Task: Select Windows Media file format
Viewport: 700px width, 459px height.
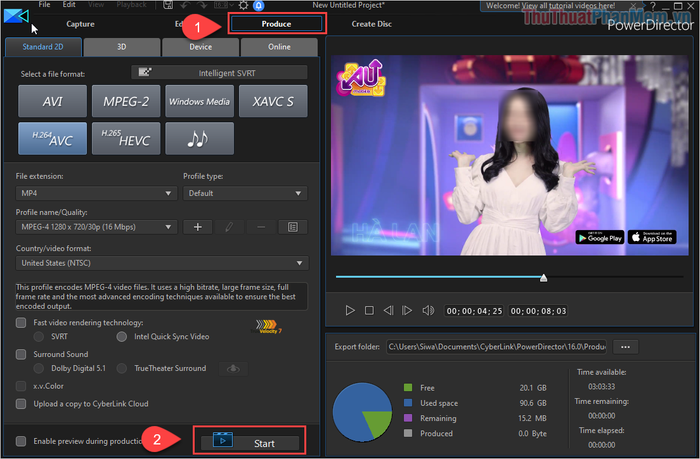Action: tap(199, 101)
